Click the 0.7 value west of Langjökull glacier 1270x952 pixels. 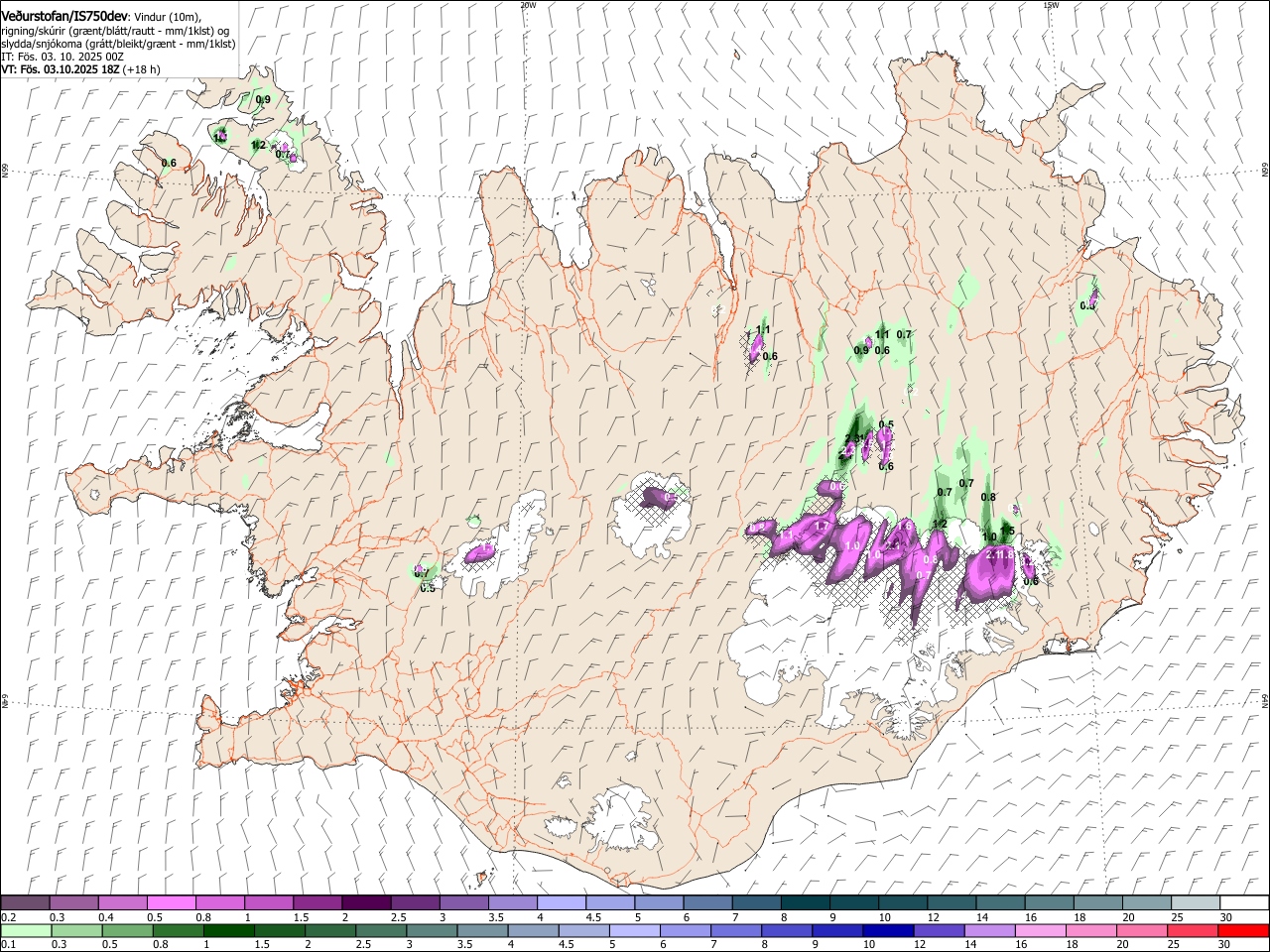[x=421, y=572]
